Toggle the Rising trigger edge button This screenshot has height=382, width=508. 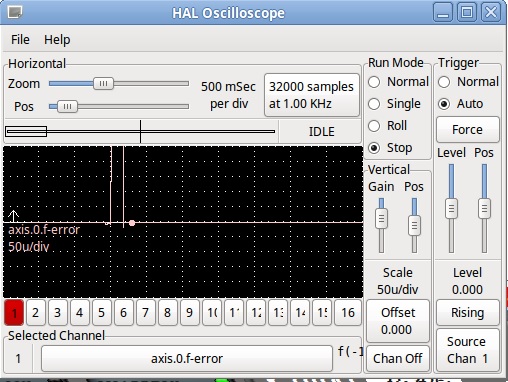(468, 313)
